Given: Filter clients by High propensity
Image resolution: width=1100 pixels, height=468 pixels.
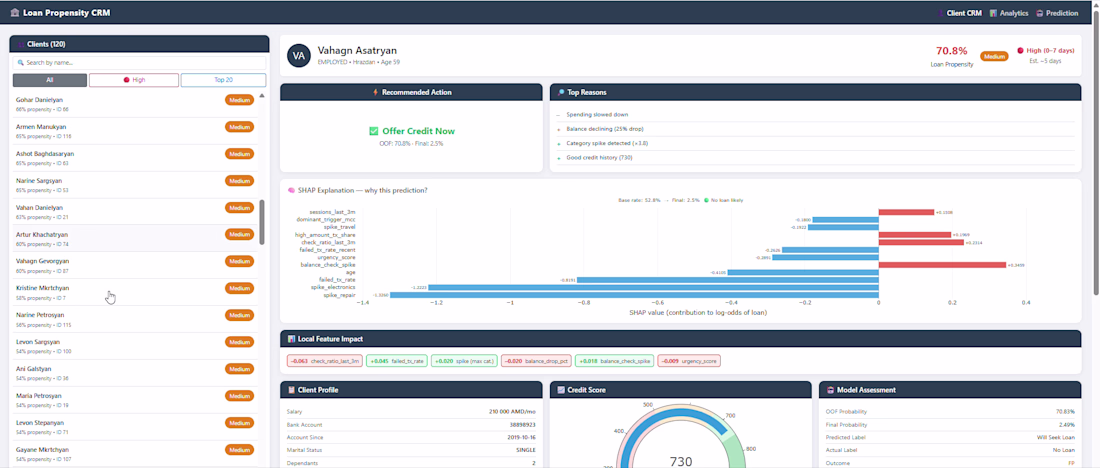Looking at the screenshot, I should pos(134,80).
